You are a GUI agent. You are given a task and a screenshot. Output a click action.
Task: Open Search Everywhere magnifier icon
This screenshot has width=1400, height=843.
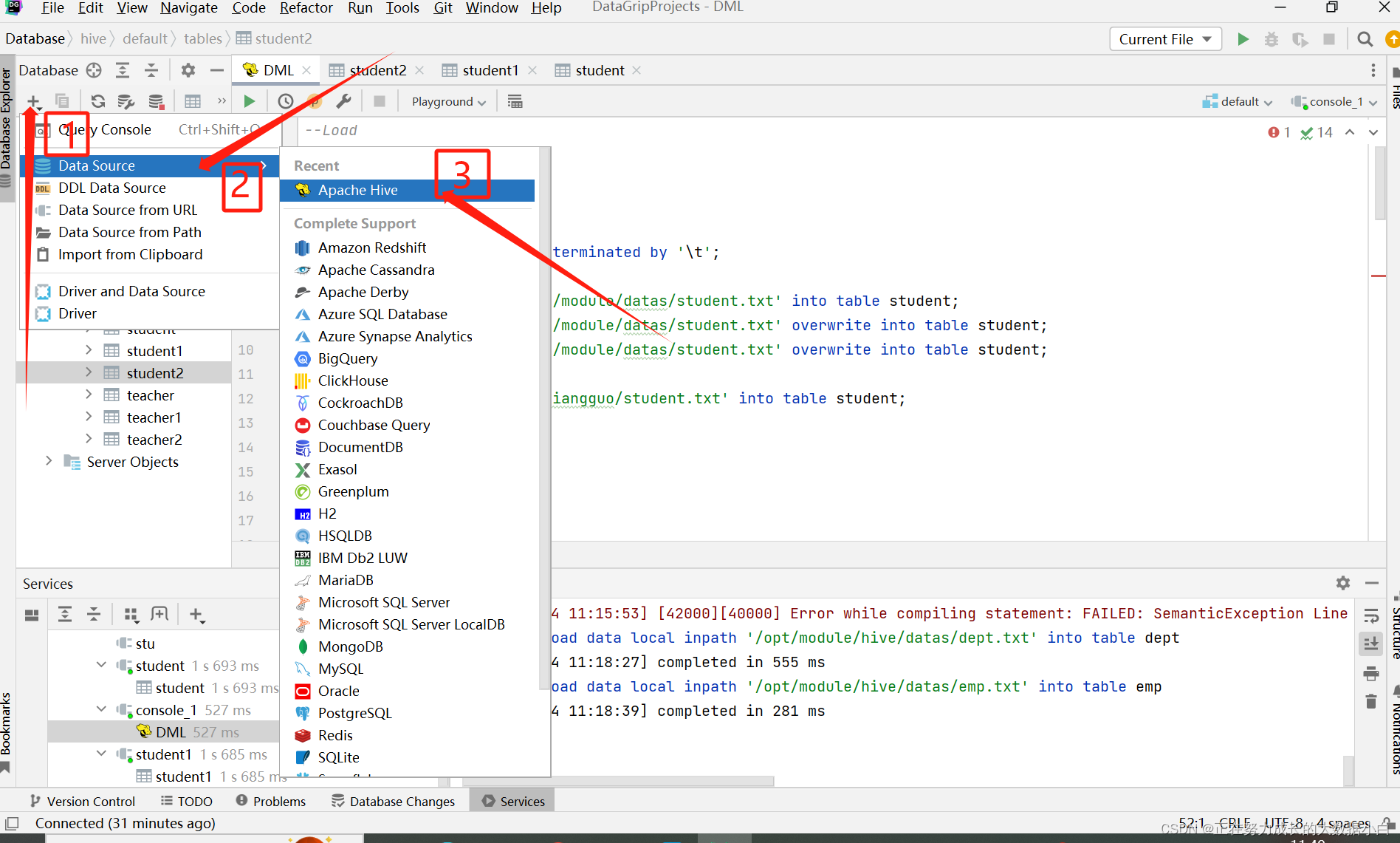click(x=1365, y=39)
